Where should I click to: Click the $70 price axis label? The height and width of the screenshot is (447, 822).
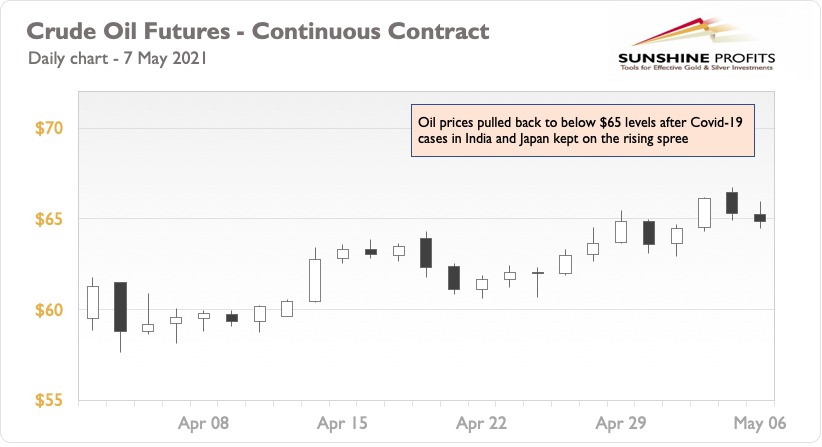tap(49, 128)
